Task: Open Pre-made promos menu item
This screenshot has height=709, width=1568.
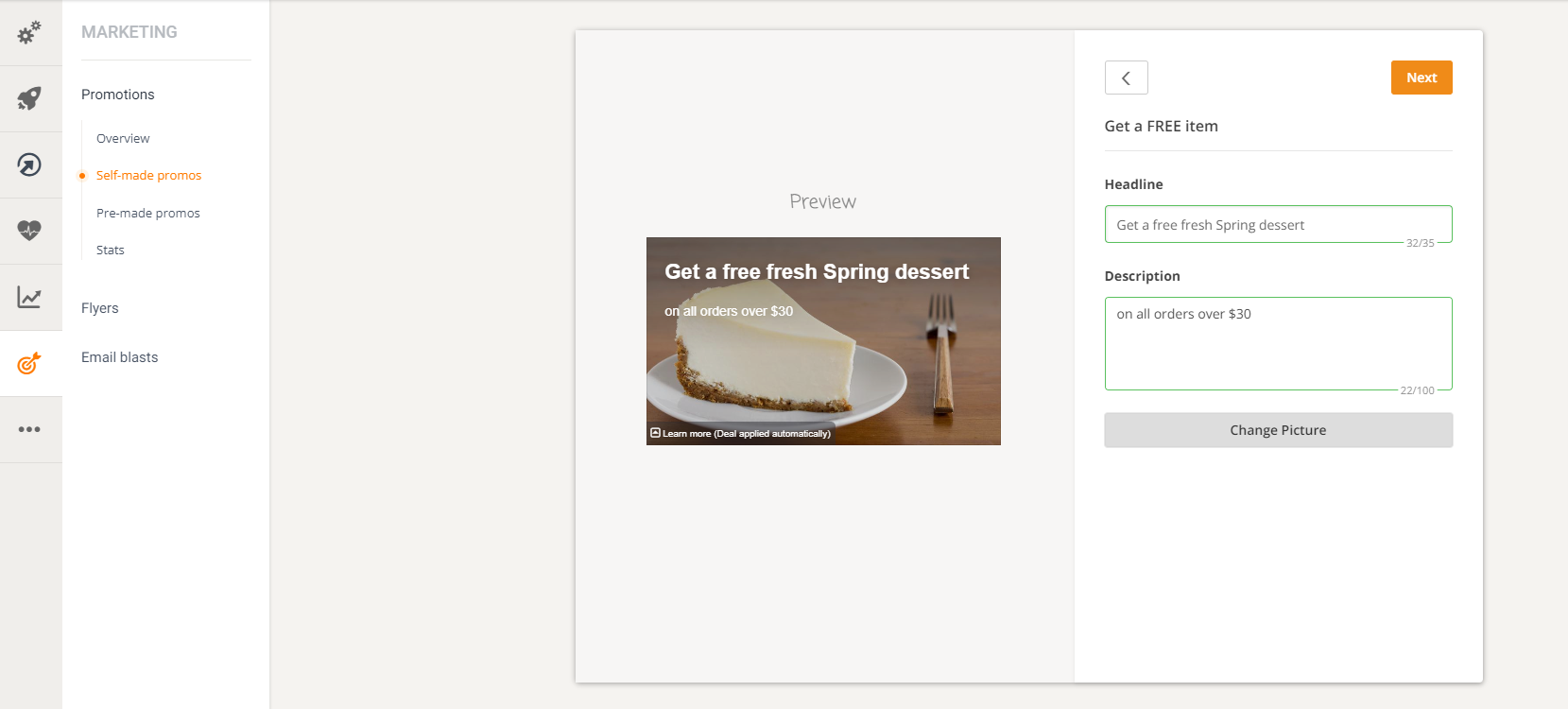Action: click(148, 213)
